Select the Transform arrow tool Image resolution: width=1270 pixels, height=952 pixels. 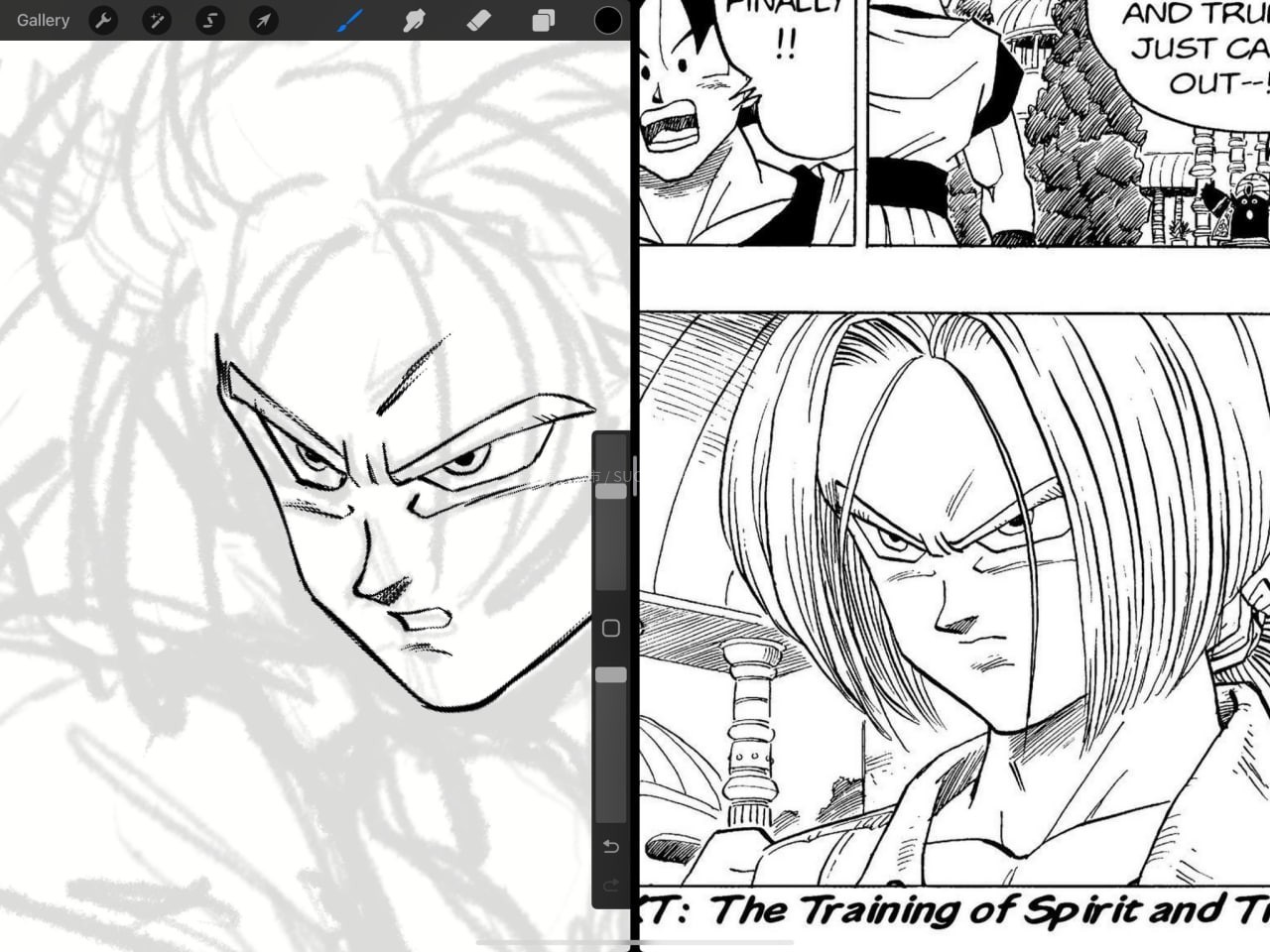263,20
